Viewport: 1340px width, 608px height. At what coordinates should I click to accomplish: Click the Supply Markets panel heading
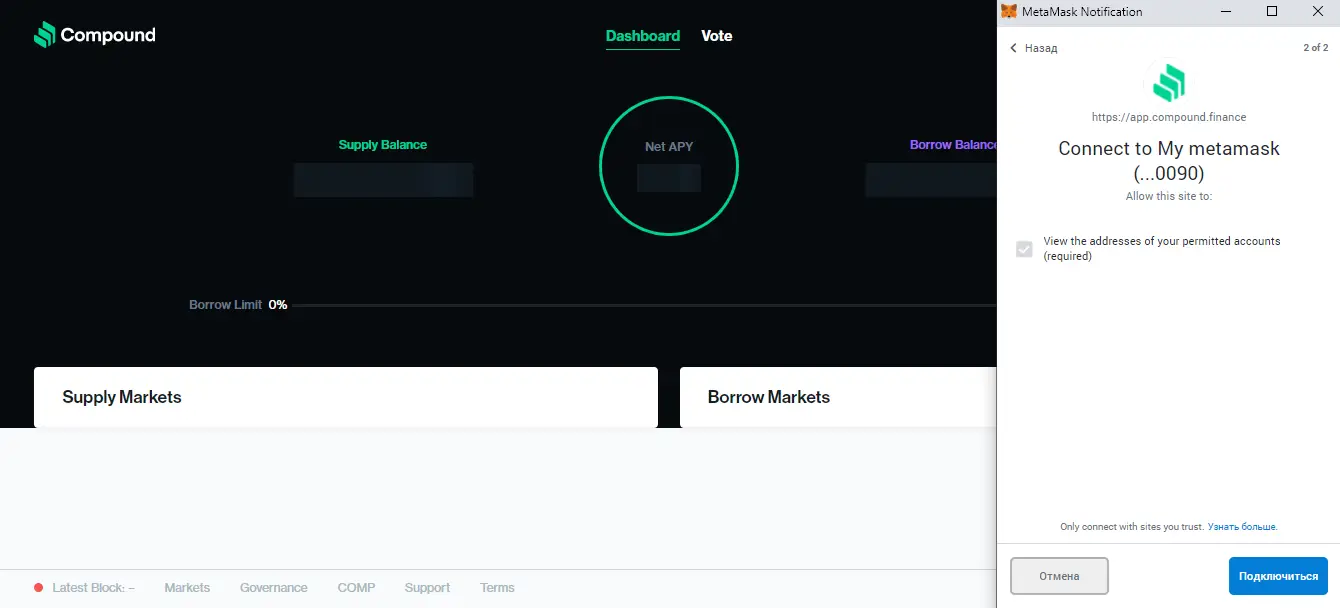click(x=122, y=397)
